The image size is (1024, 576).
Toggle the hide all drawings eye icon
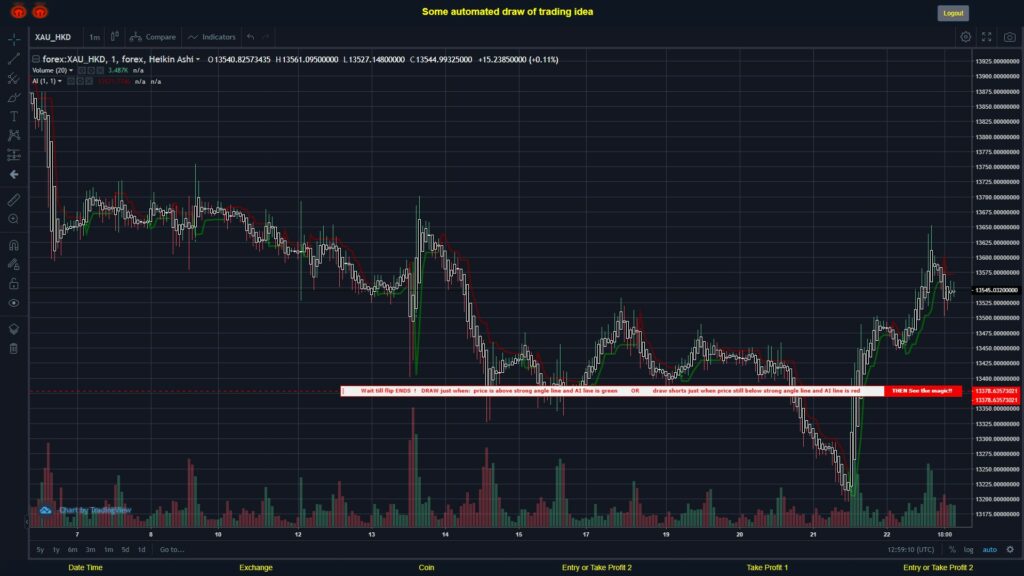[x=14, y=303]
